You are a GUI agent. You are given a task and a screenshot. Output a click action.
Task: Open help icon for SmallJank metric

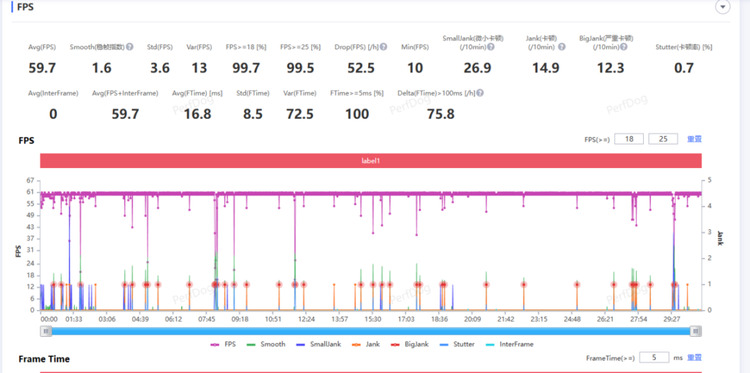click(x=490, y=47)
